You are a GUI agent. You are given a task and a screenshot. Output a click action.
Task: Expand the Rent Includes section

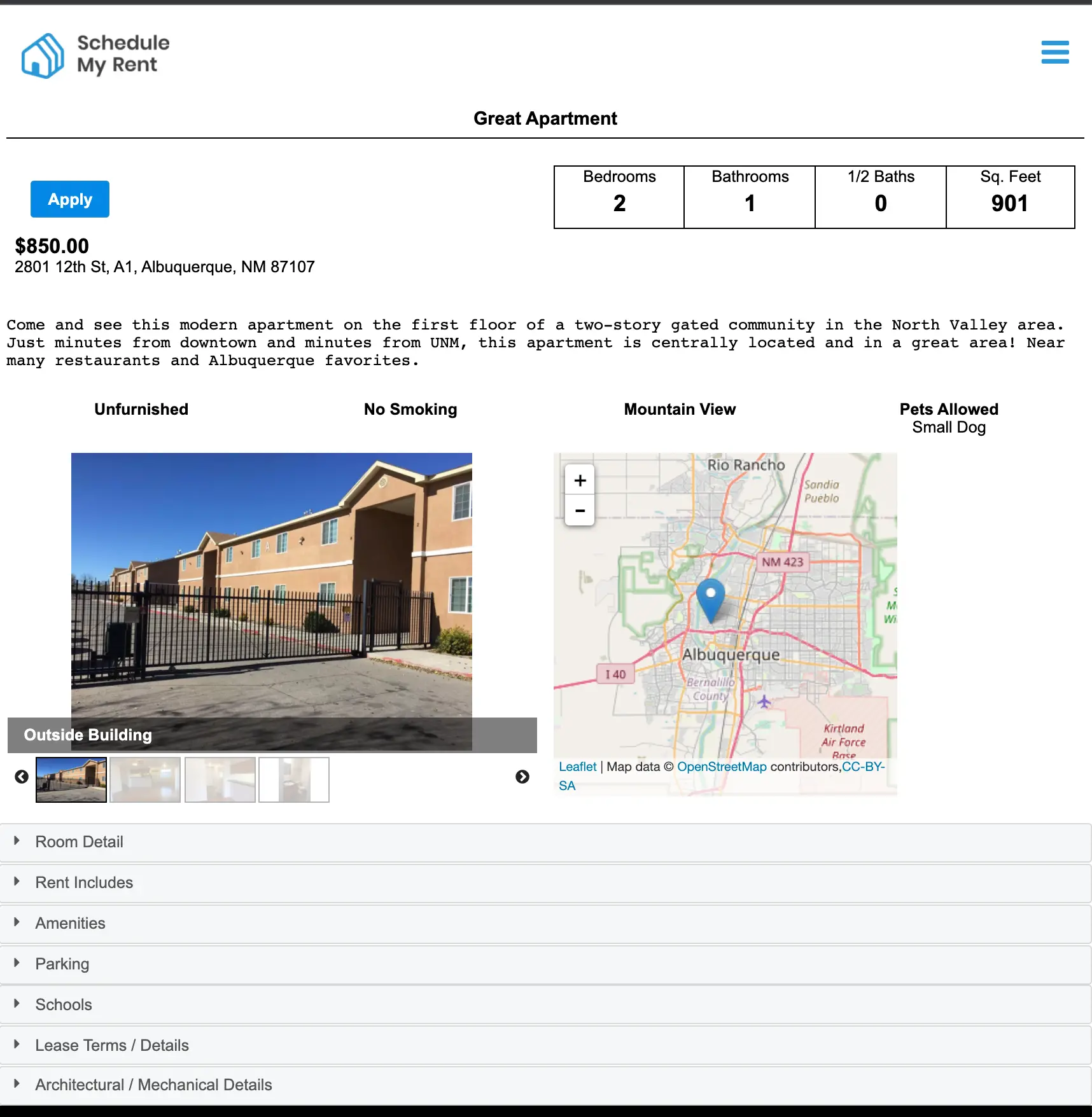(x=83, y=882)
